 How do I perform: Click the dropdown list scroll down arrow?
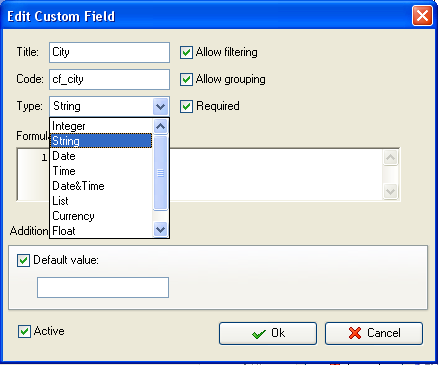click(161, 229)
